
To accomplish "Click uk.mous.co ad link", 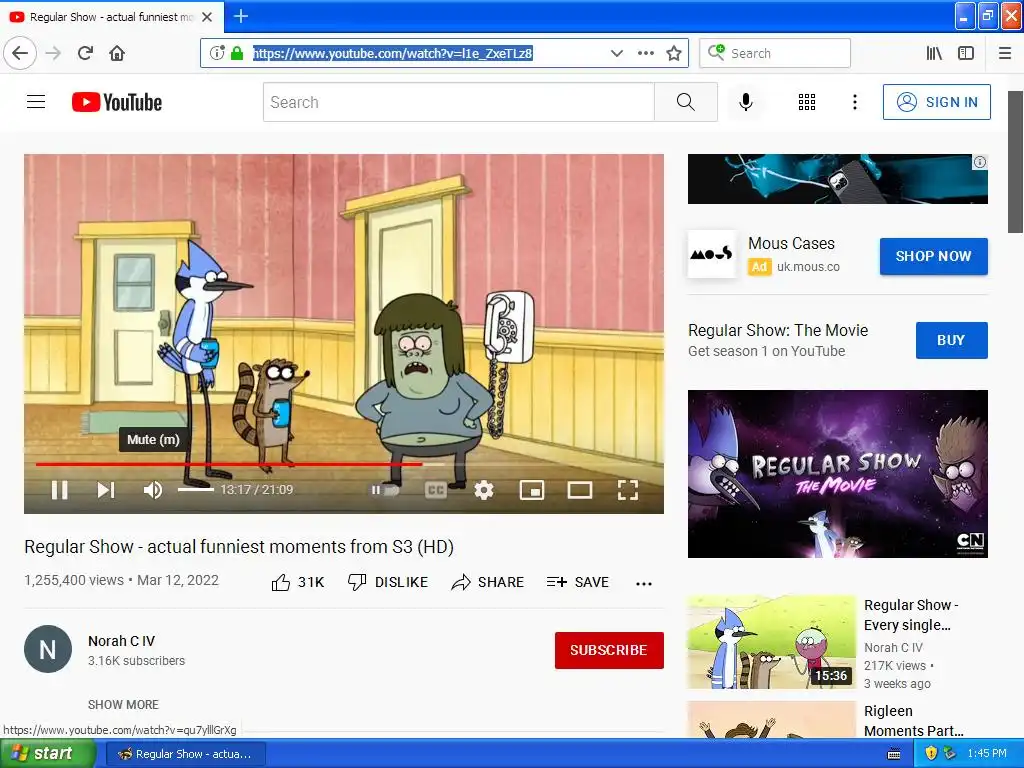I will 808,266.
